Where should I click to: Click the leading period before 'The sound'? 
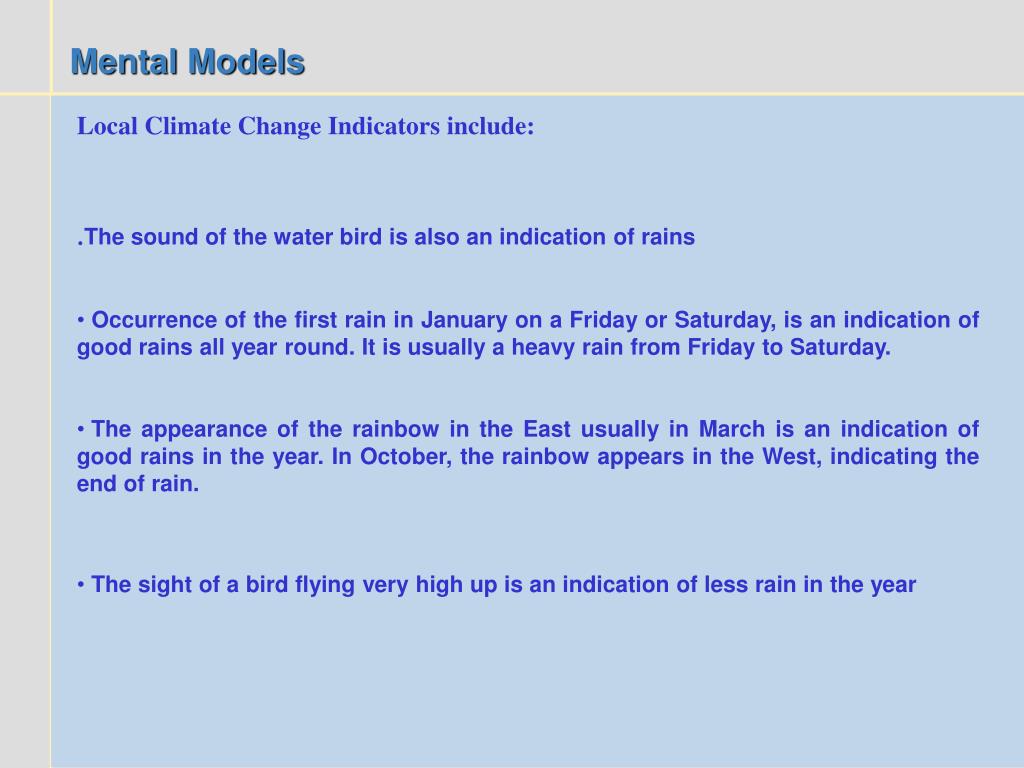tap(80, 244)
